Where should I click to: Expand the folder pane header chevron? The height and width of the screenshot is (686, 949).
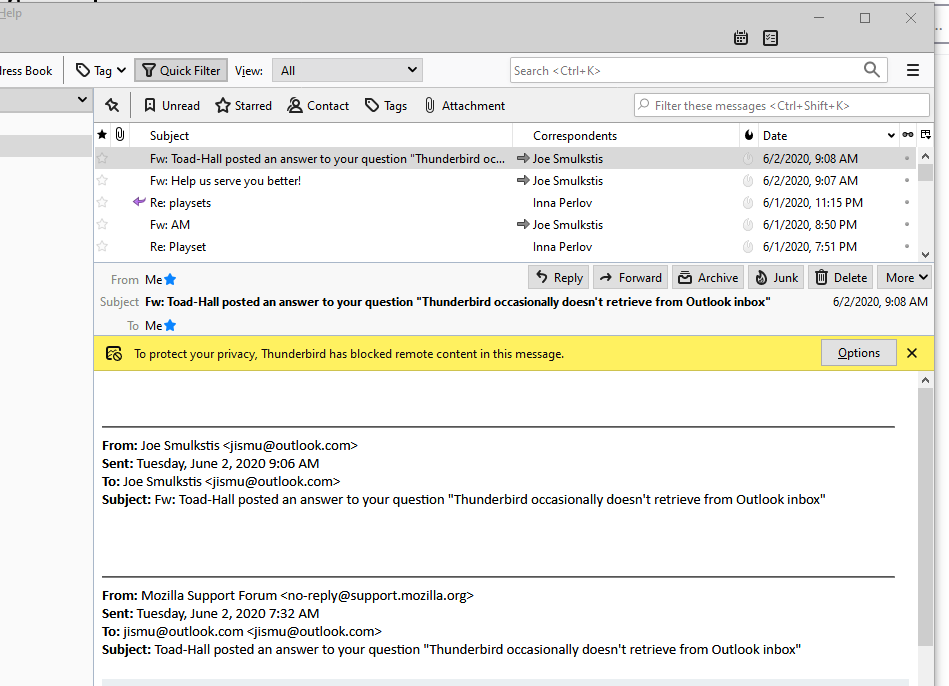click(x=82, y=99)
